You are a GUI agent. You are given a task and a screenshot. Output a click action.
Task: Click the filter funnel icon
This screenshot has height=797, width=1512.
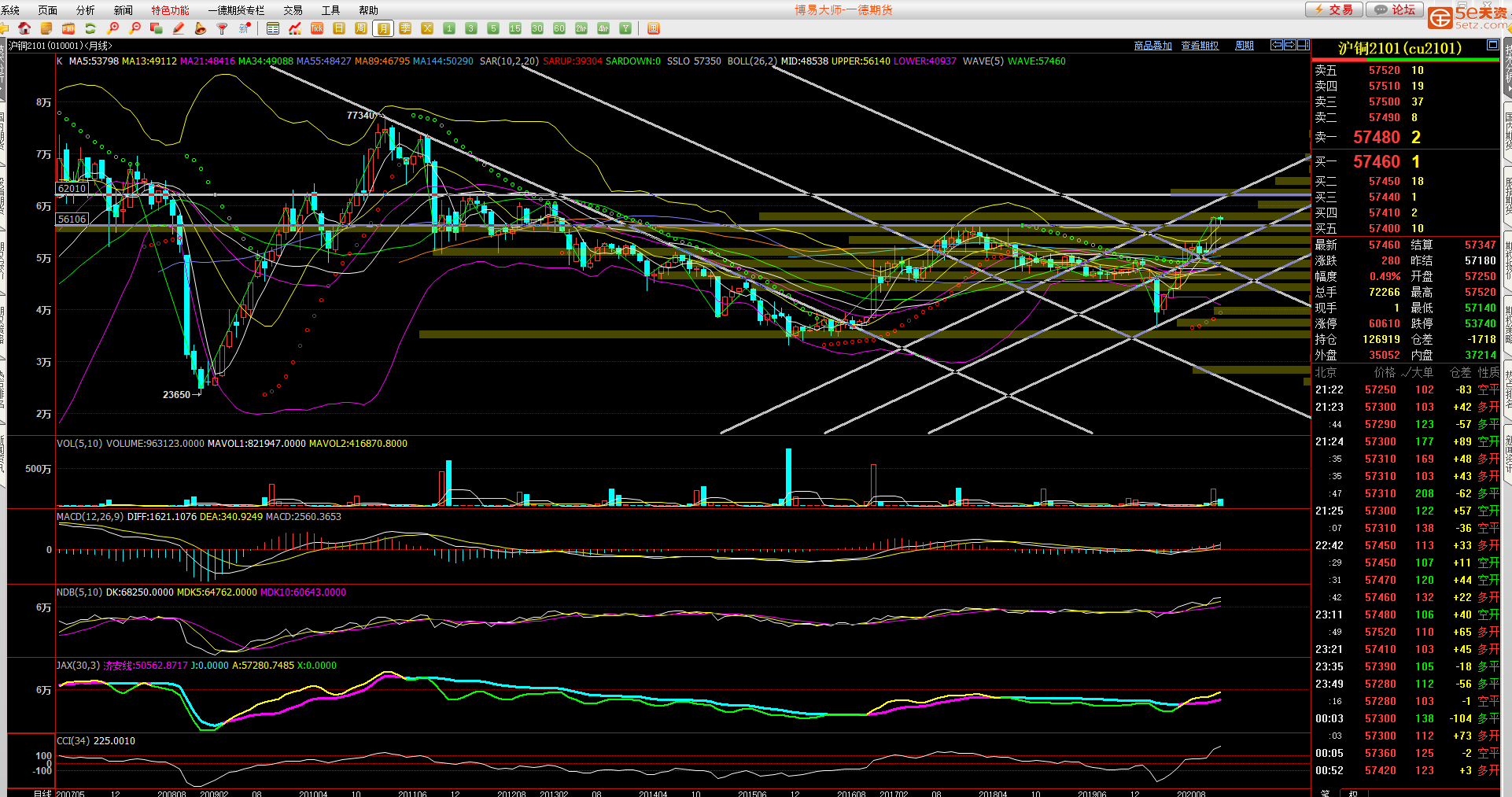pos(223,28)
